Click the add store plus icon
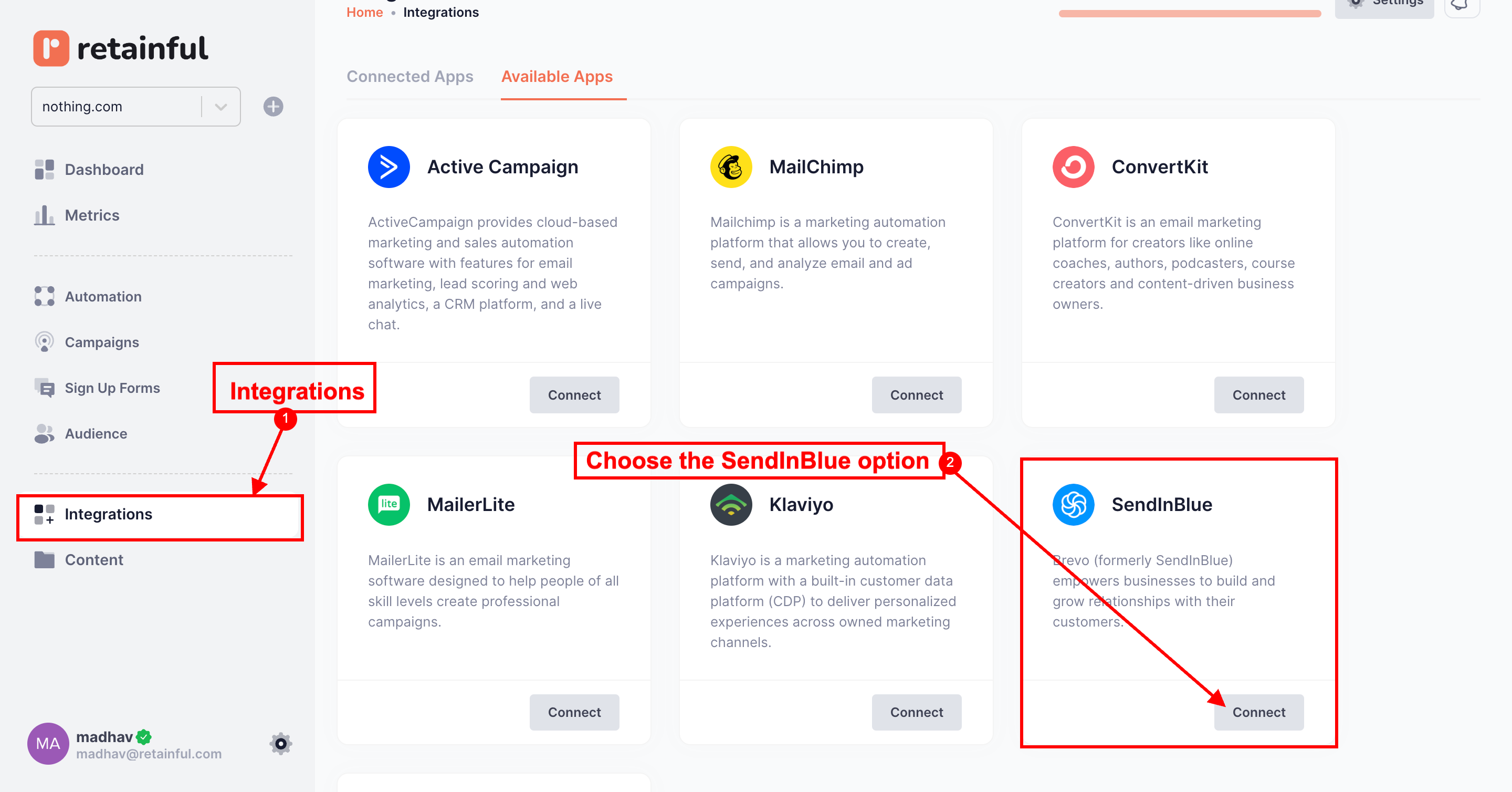This screenshot has height=792, width=1512. [x=273, y=107]
